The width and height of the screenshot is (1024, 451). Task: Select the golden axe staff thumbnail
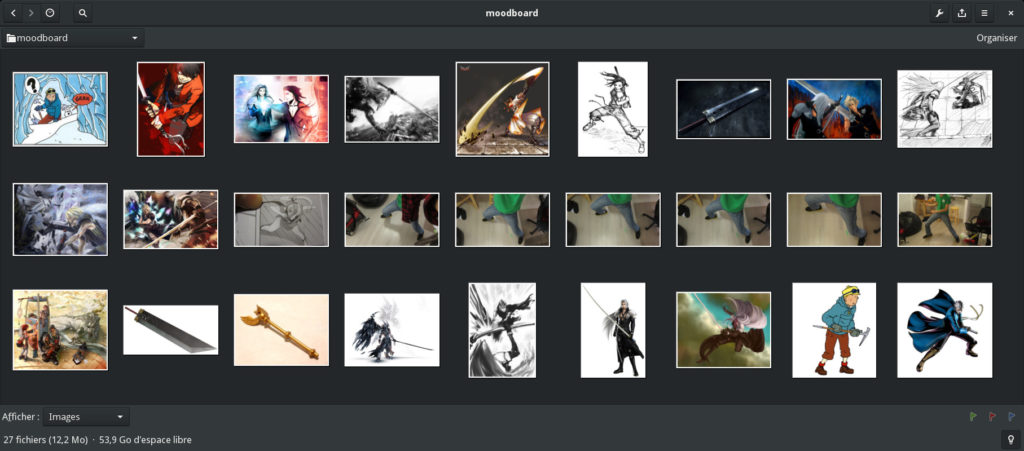(281, 330)
